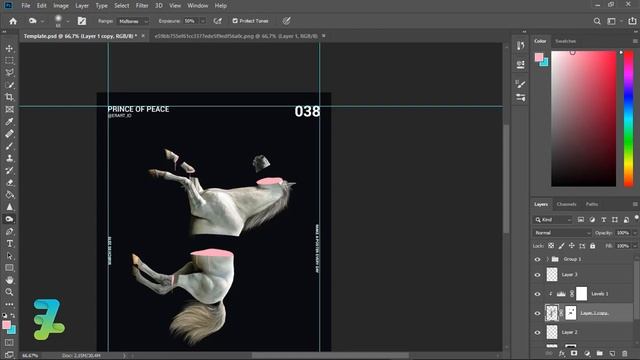This screenshot has height=360, width=640.
Task: Open the layer blend mode Normal dropdown
Action: (x=562, y=233)
